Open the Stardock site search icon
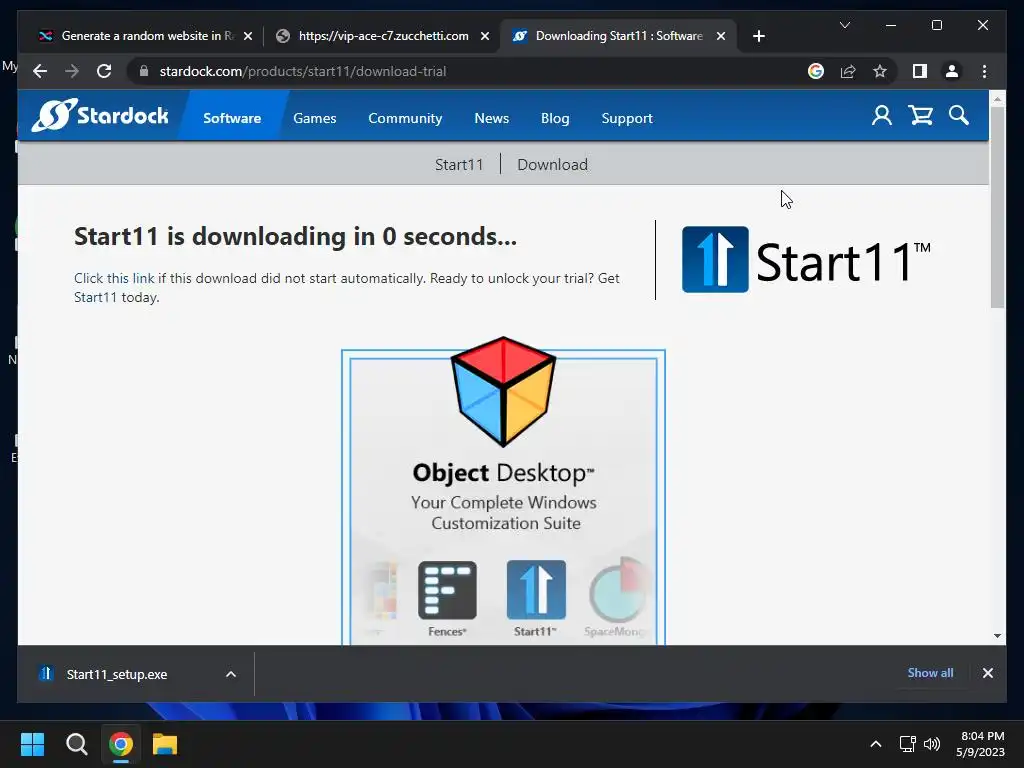Viewport: 1024px width, 768px height. point(959,116)
